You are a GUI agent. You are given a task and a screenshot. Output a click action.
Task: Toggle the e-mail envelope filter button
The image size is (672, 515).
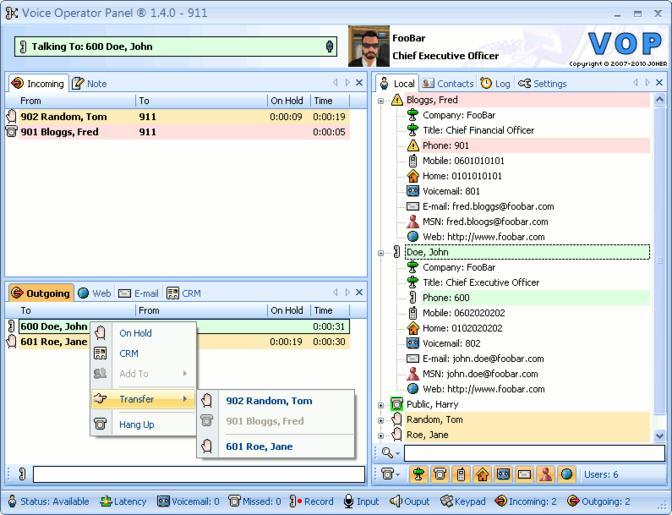524,474
